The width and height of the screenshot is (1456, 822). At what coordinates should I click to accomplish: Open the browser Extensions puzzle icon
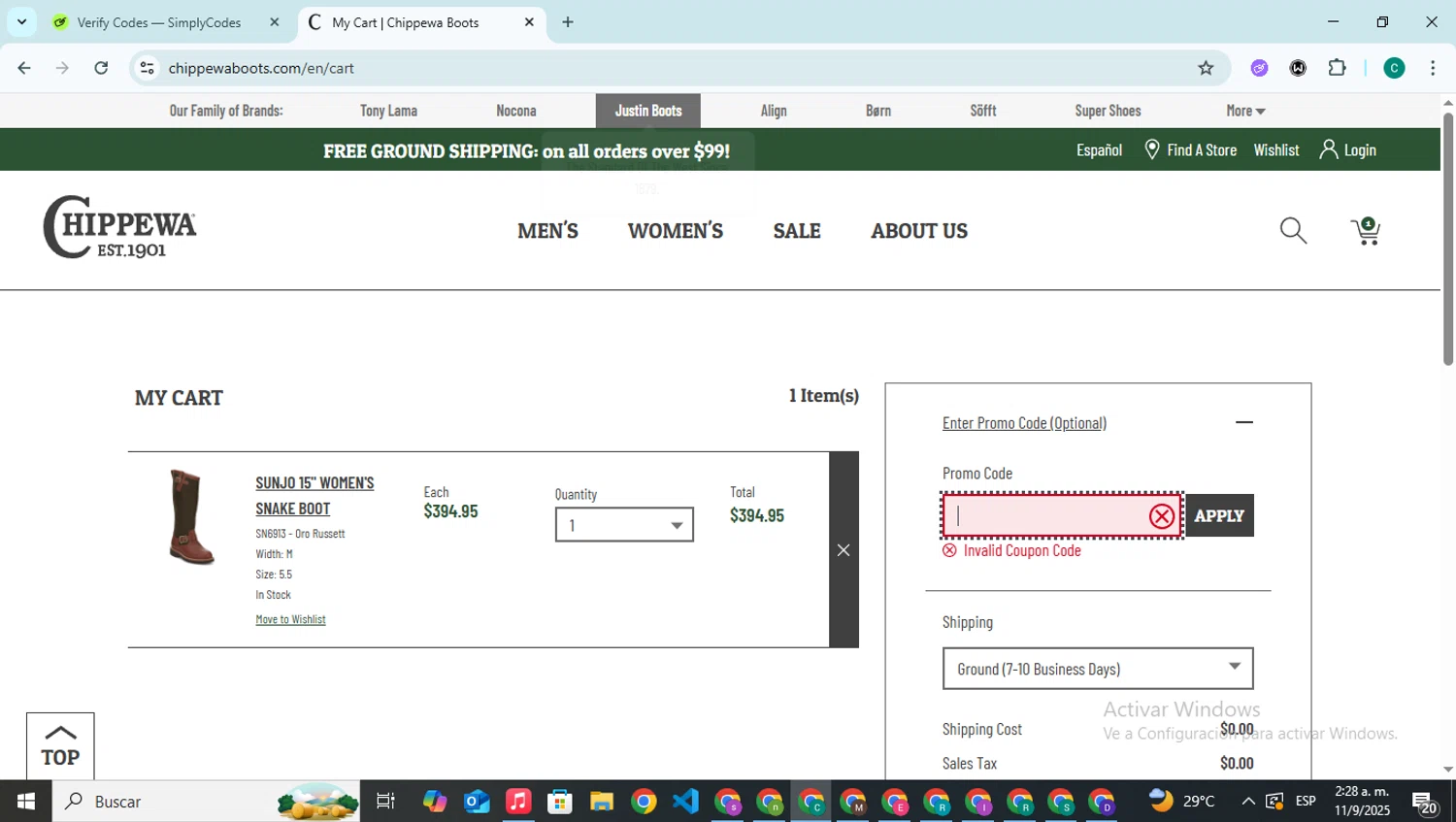click(x=1337, y=68)
